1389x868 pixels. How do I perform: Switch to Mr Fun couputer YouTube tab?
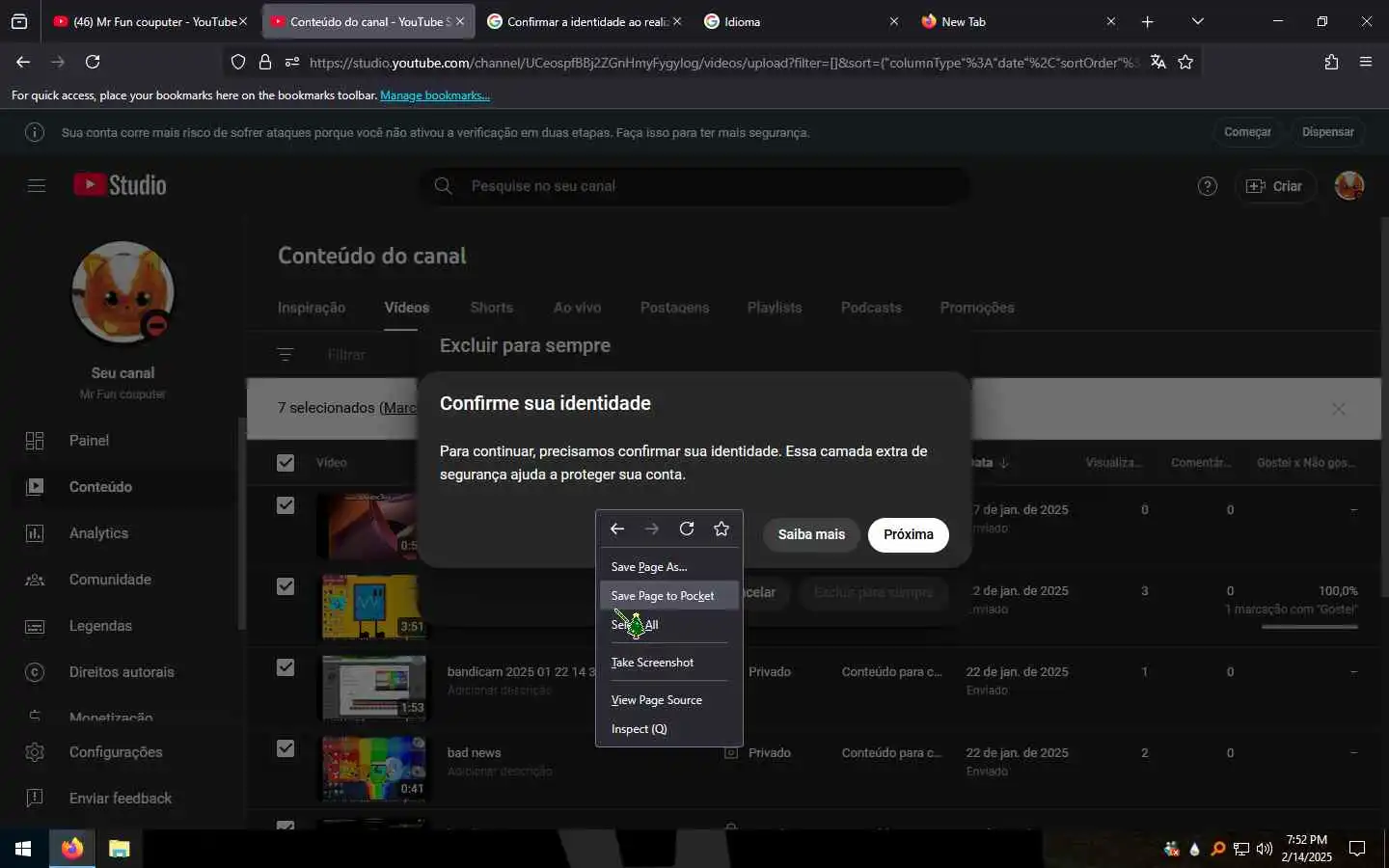pyautogui.click(x=150, y=21)
